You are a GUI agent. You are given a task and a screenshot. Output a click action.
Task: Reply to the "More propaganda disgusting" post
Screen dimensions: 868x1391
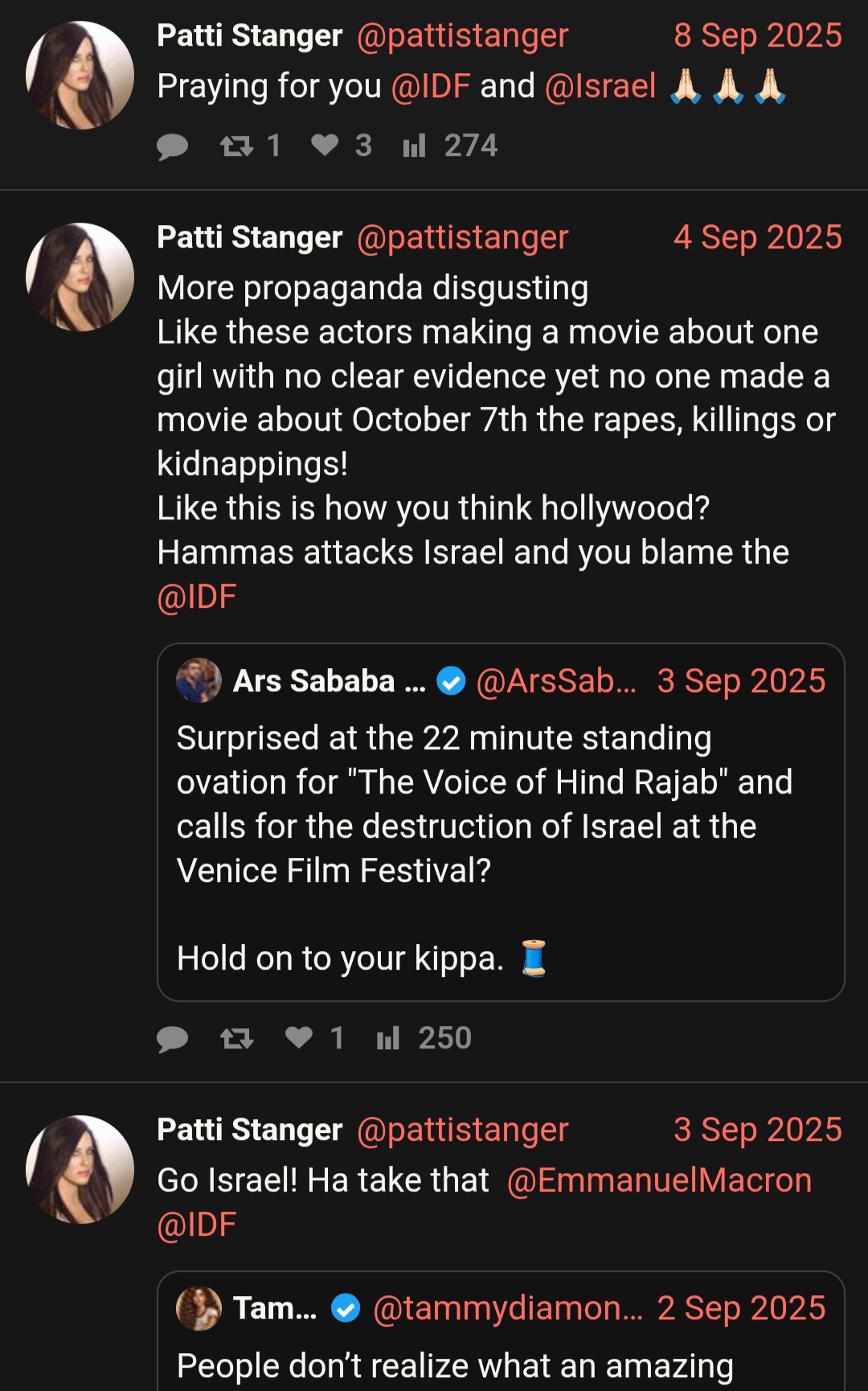172,1039
